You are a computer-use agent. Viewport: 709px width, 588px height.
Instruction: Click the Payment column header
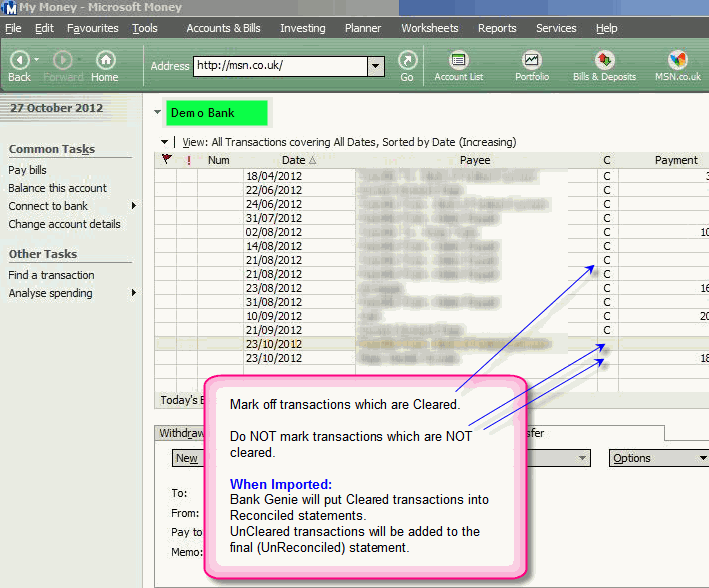[676, 160]
